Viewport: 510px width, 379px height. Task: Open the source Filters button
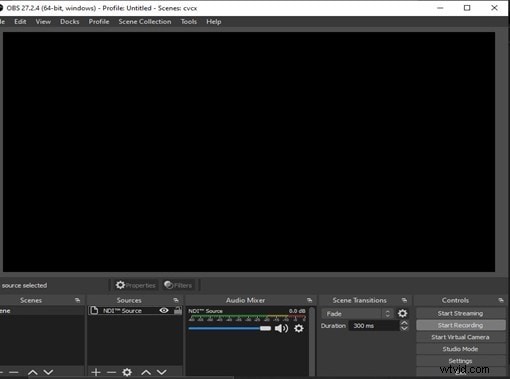coord(179,285)
